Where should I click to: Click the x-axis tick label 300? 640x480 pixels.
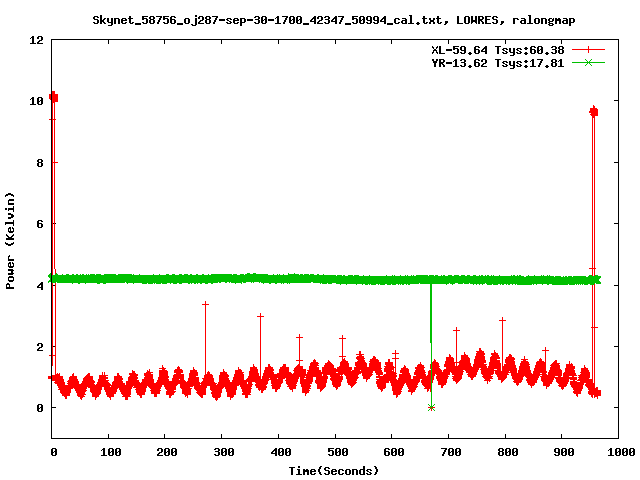pyautogui.click(x=224, y=452)
